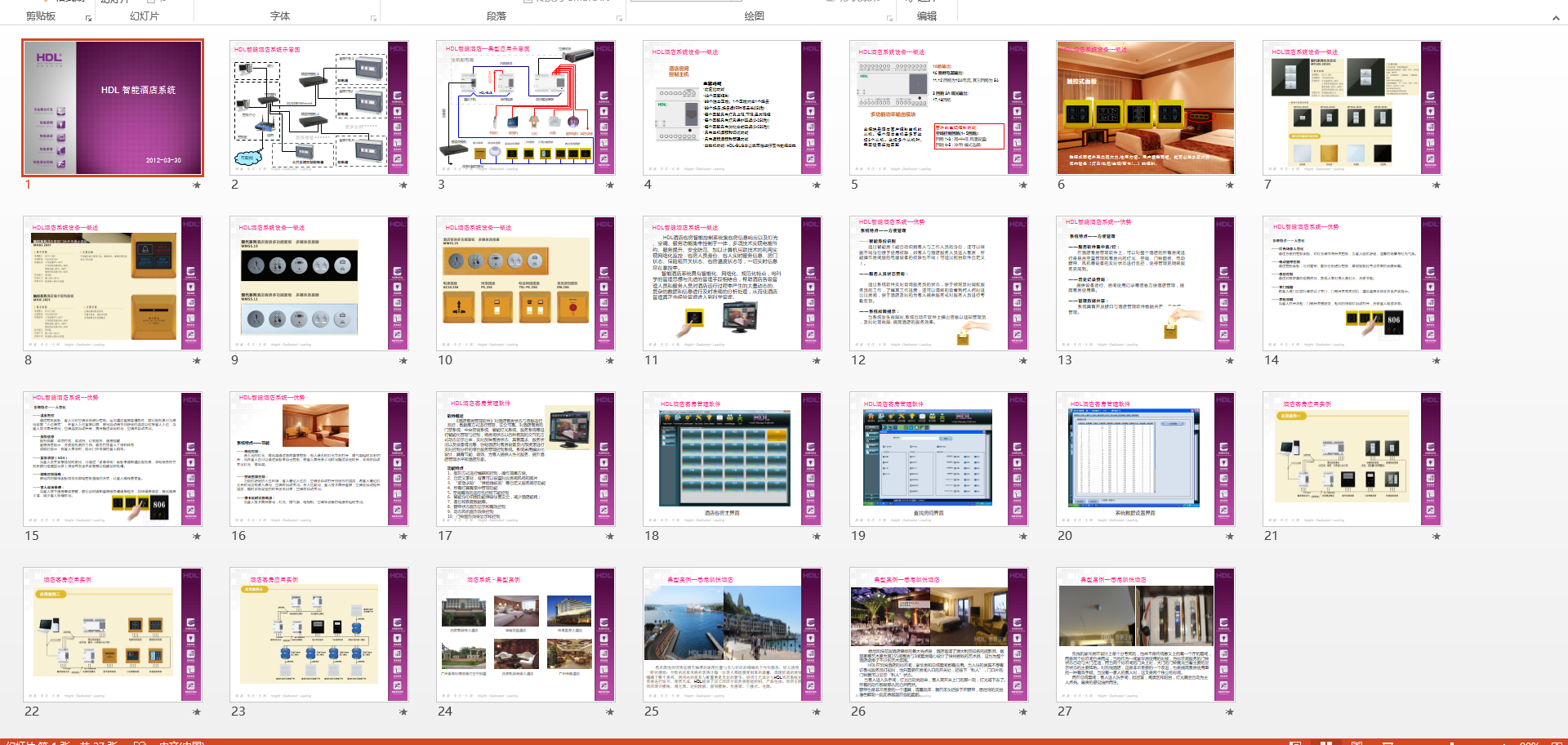Select slide 26 thumbnail

click(x=938, y=635)
